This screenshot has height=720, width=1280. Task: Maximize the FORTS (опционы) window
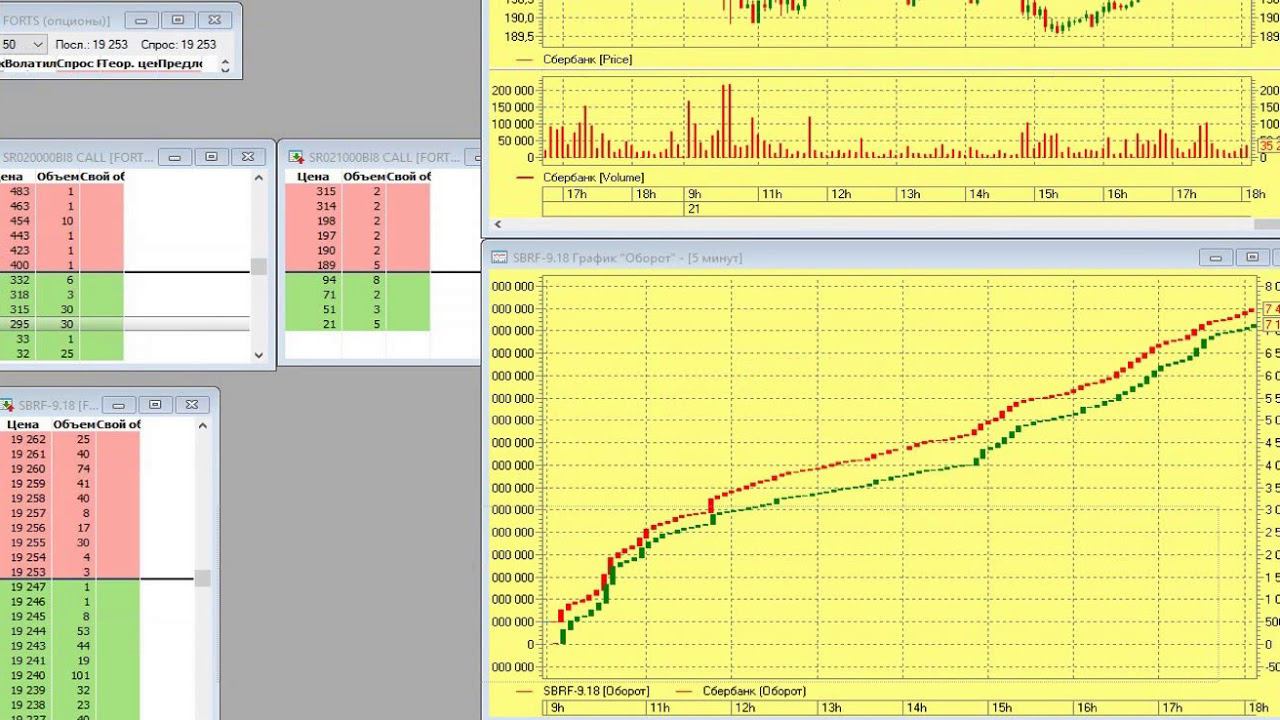[178, 19]
